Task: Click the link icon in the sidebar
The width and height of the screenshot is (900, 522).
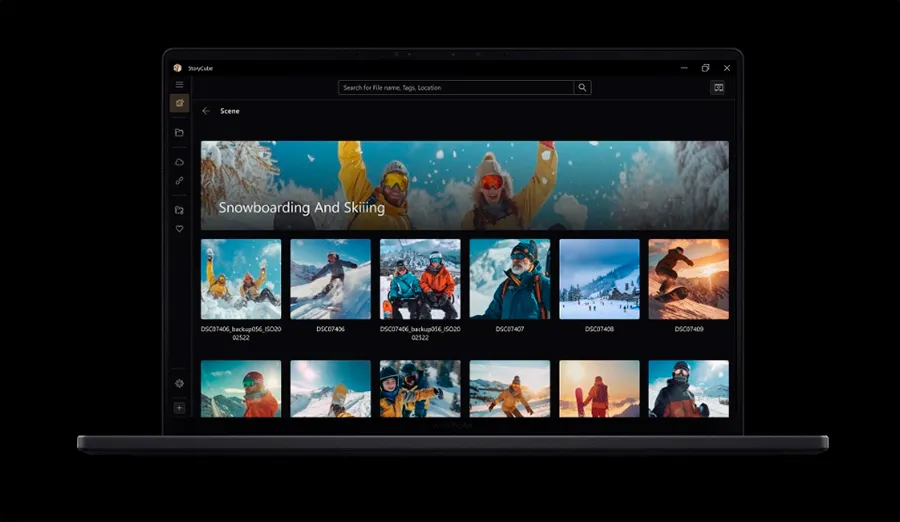Action: pyautogui.click(x=179, y=181)
